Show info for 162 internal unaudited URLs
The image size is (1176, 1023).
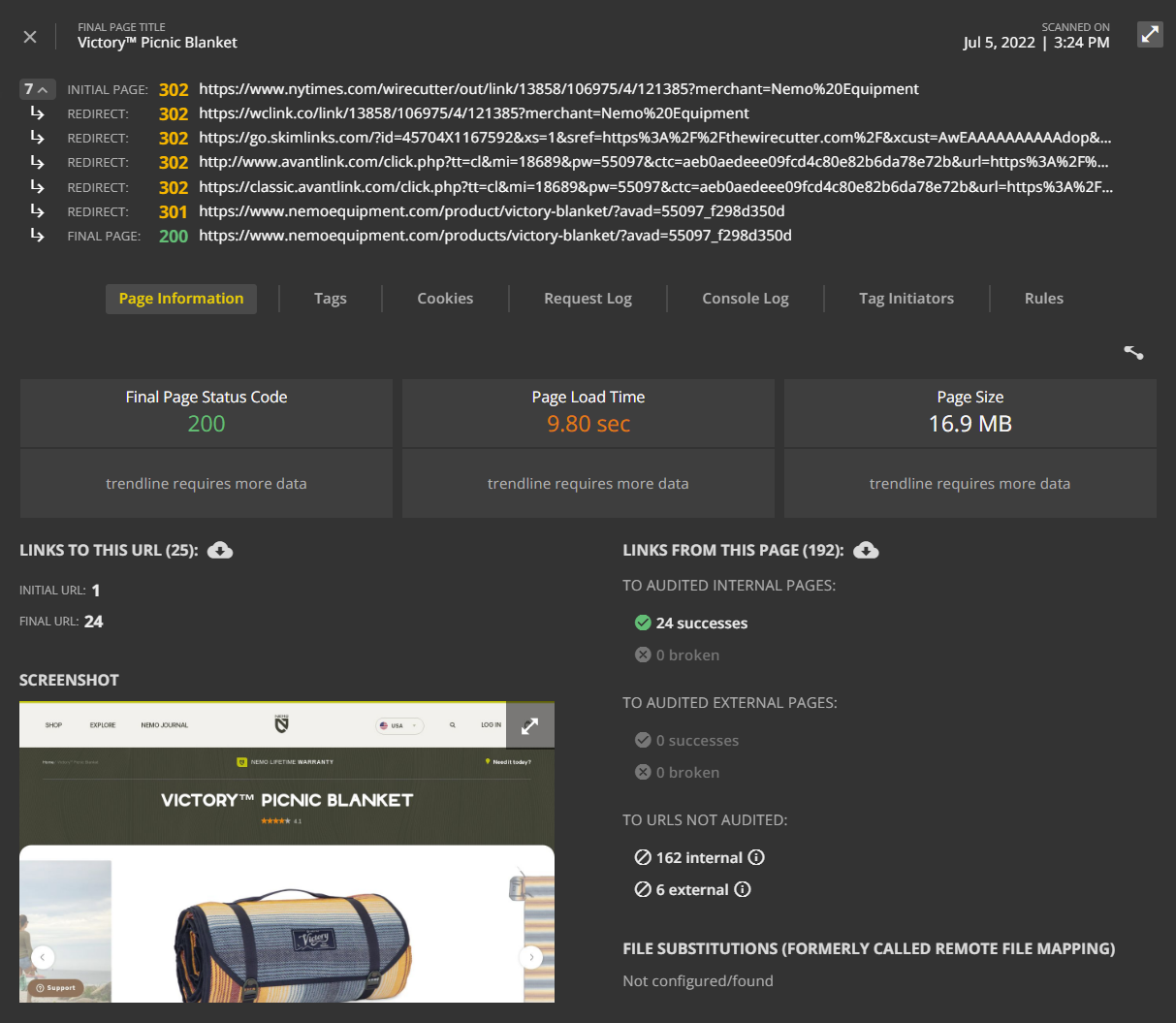coord(756,857)
